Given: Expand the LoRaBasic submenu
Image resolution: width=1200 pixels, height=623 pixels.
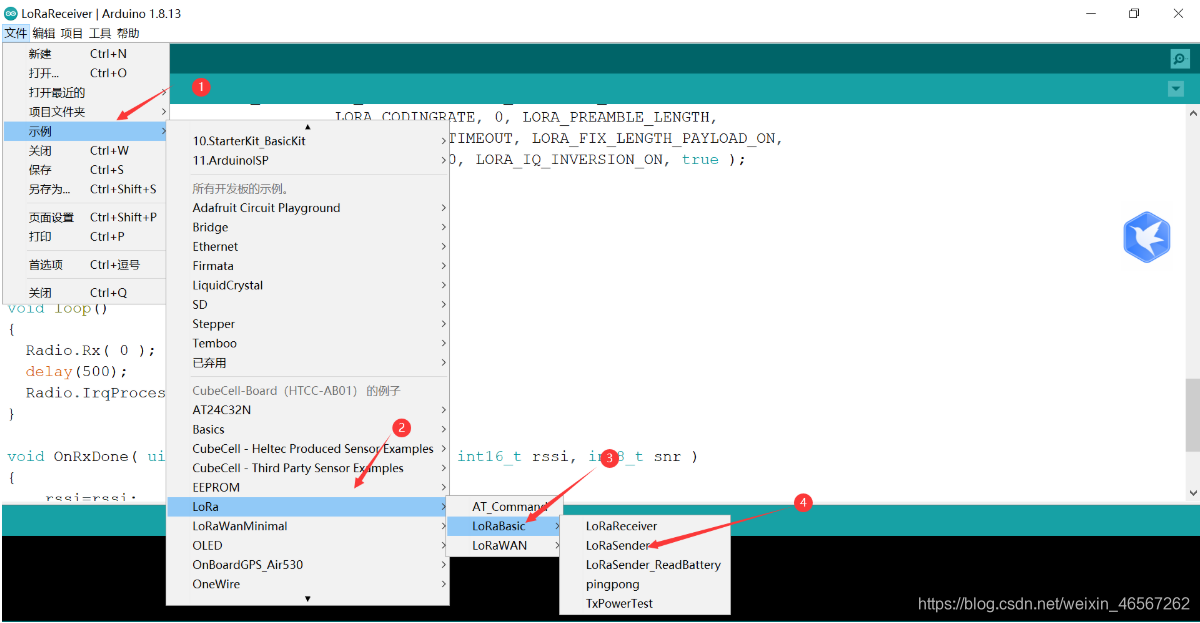Looking at the screenshot, I should pyautogui.click(x=504, y=526).
